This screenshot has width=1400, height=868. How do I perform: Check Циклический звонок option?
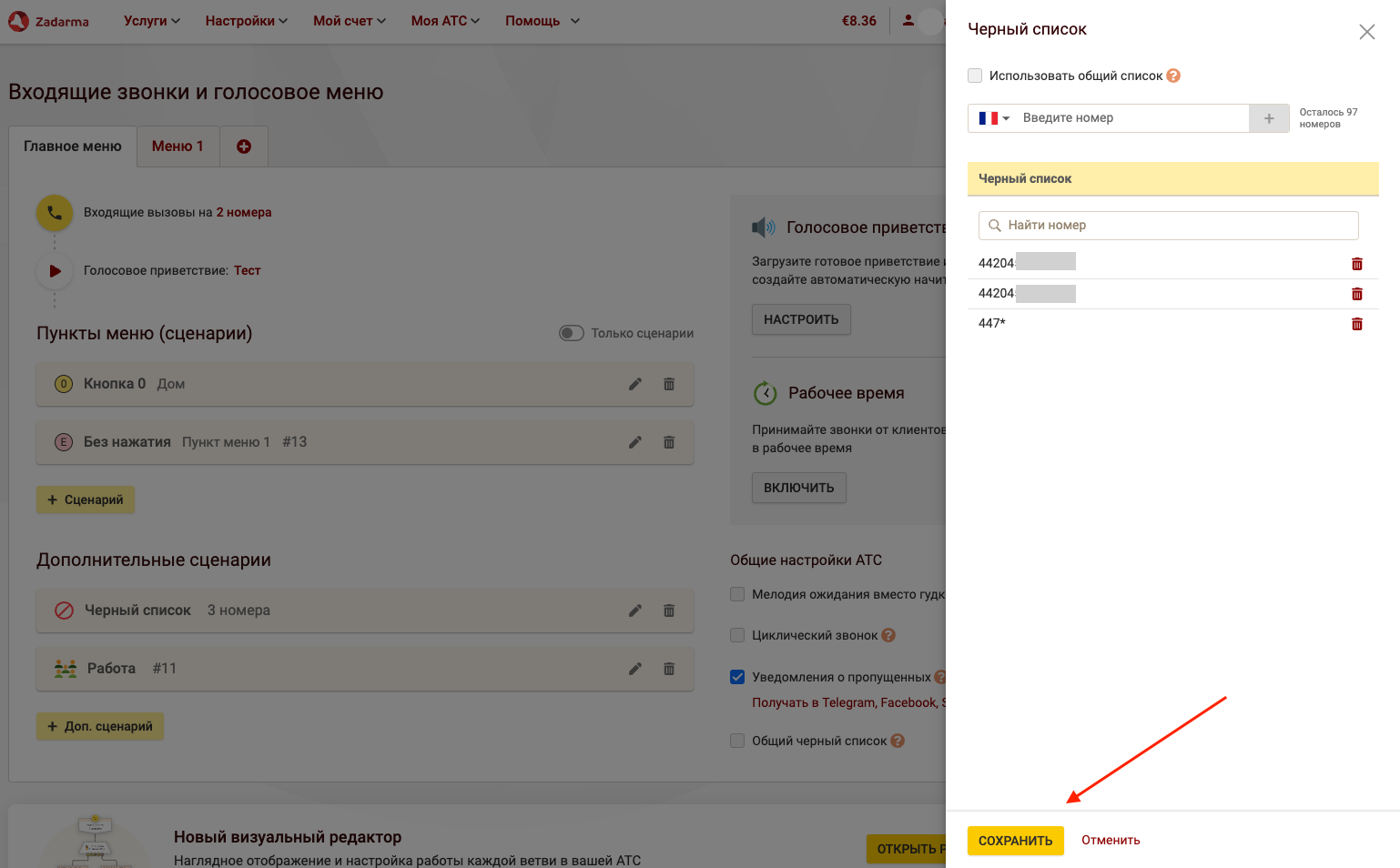pyautogui.click(x=737, y=635)
